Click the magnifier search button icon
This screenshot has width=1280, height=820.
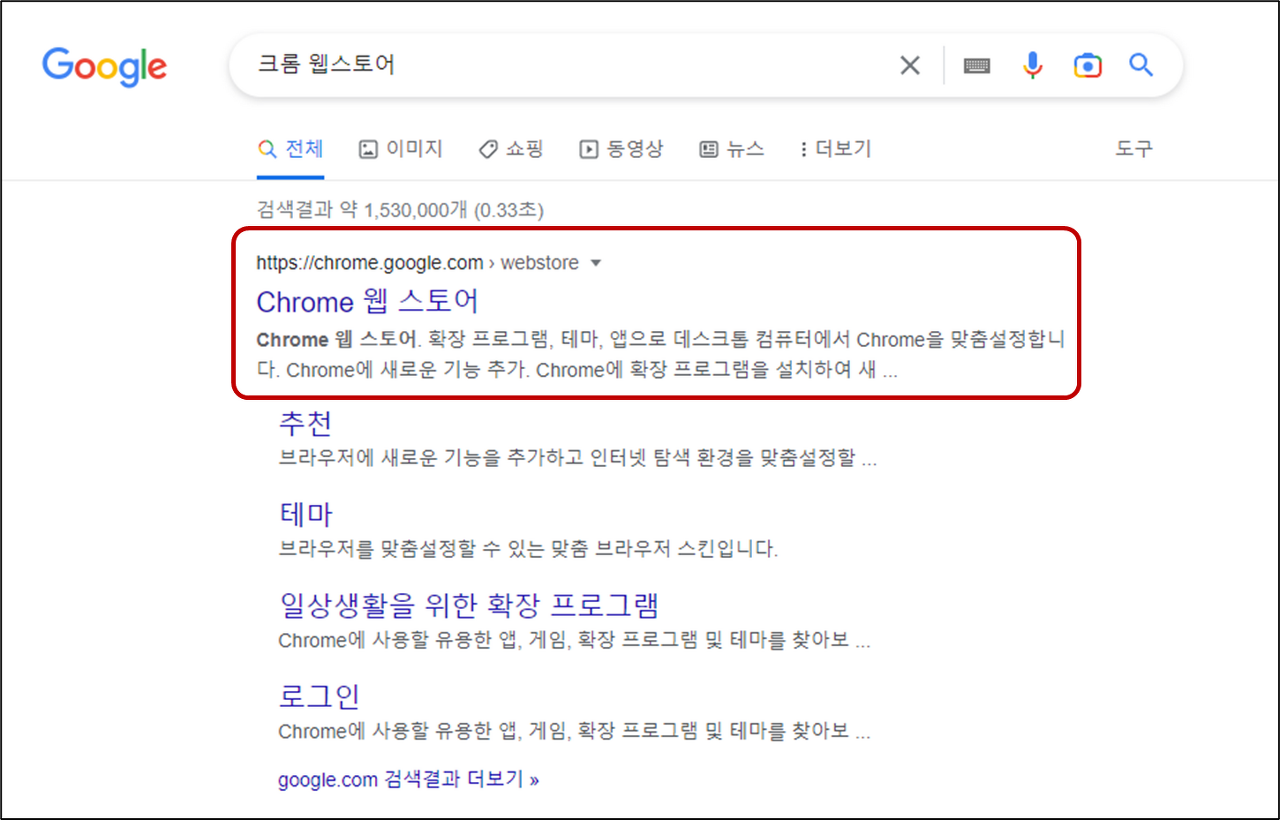1141,66
